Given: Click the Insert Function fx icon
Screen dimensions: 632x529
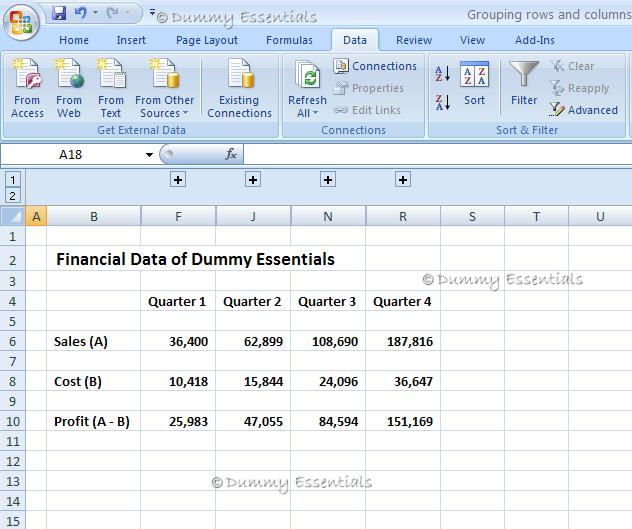Looking at the screenshot, I should point(231,154).
